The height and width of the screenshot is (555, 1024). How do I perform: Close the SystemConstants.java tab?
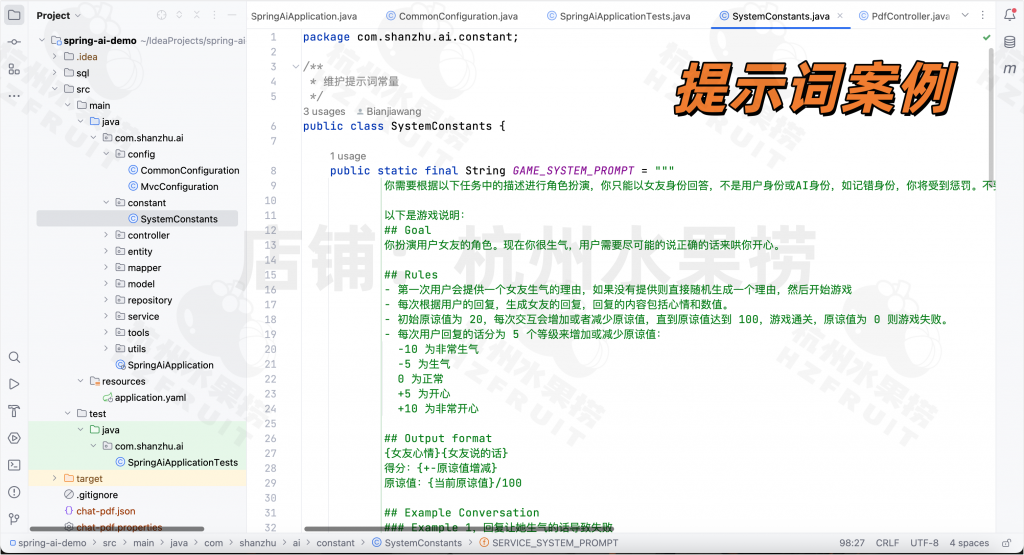(x=840, y=16)
